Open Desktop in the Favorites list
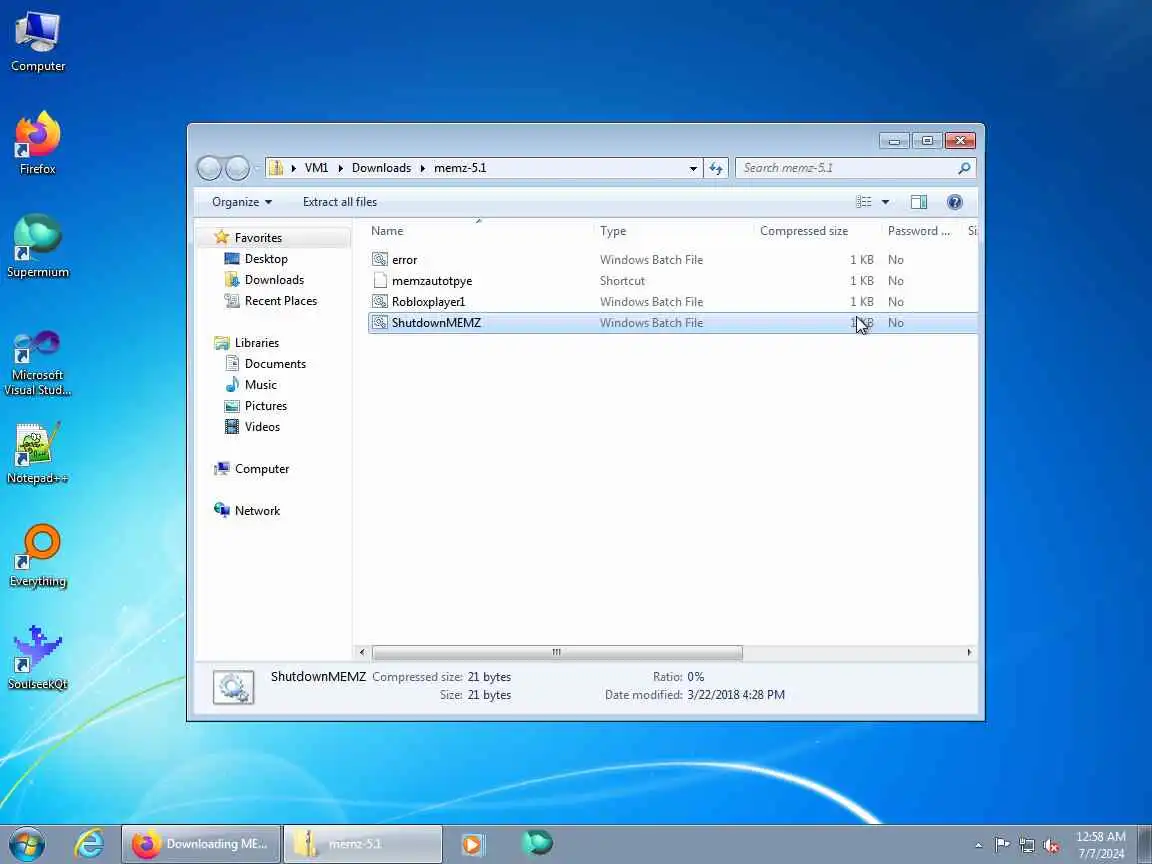The image size is (1152, 864). pyautogui.click(x=266, y=259)
